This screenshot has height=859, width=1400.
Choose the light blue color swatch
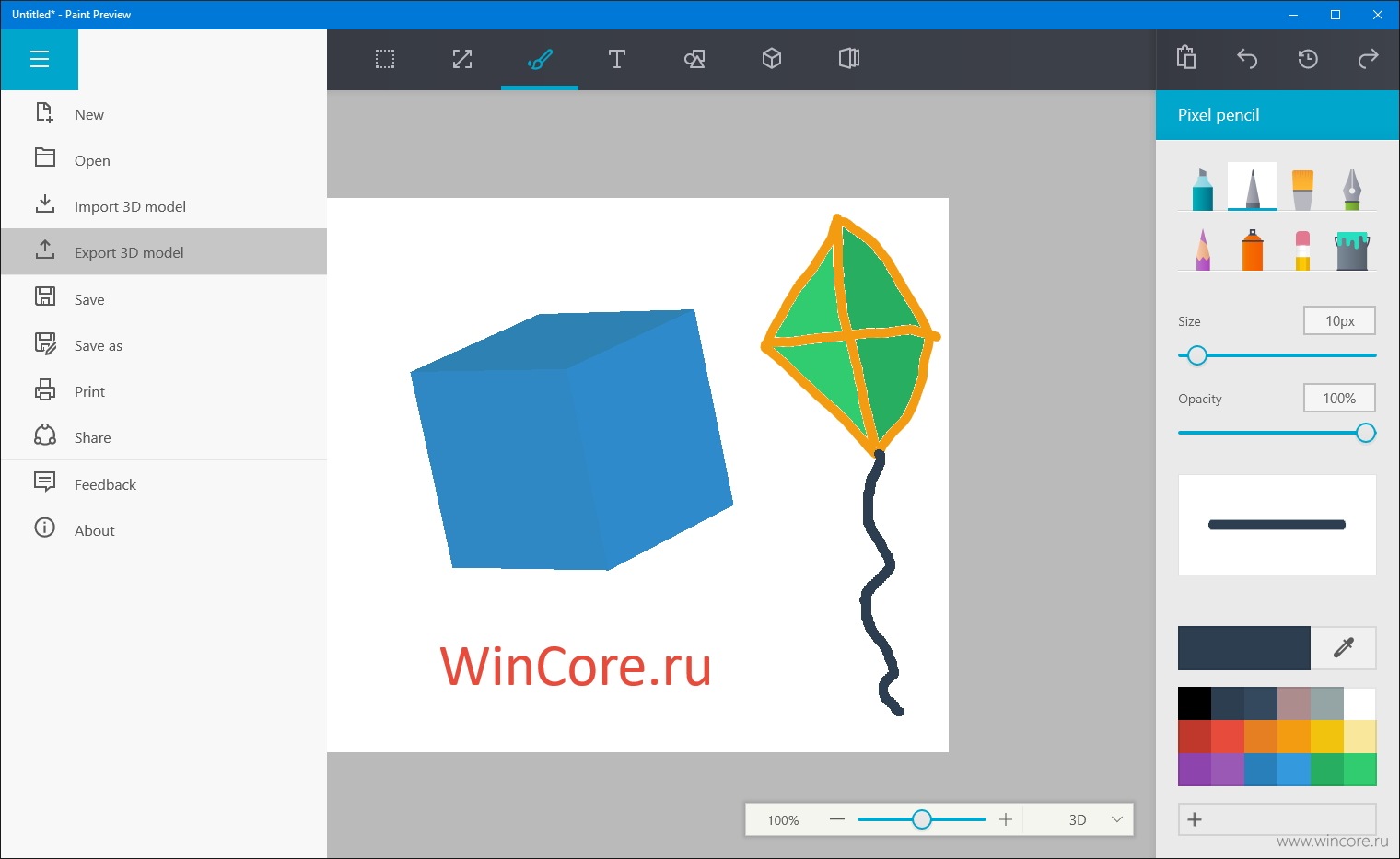click(1294, 770)
